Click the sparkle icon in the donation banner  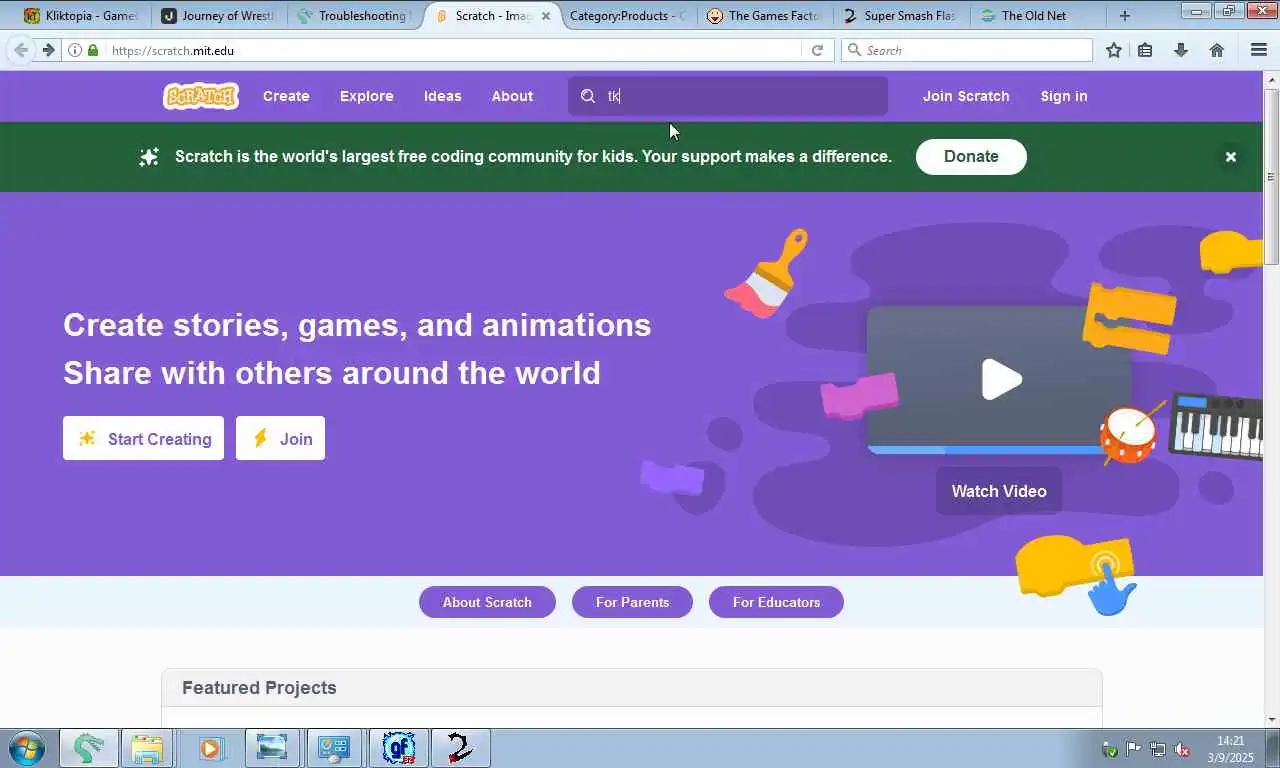149,157
